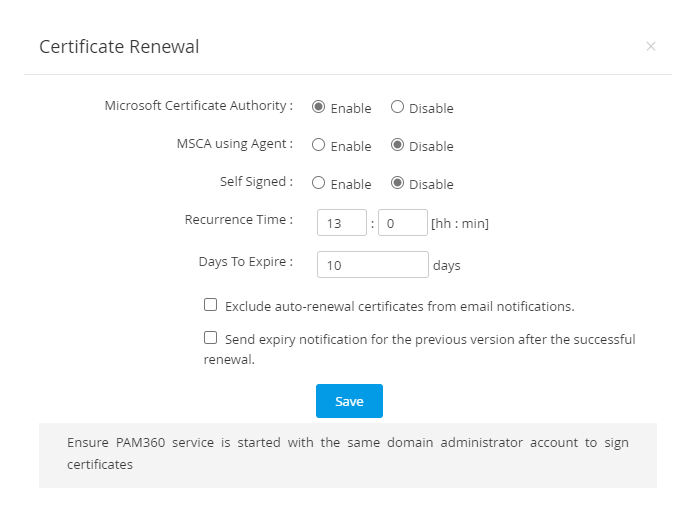Click the recurrence minute field
This screenshot has width=696, height=520.
coord(402,223)
